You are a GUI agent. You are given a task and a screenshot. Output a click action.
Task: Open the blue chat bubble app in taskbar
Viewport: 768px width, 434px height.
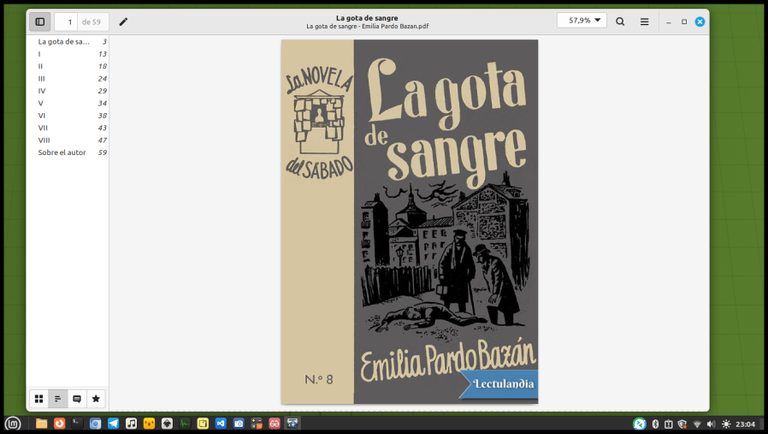pos(95,423)
